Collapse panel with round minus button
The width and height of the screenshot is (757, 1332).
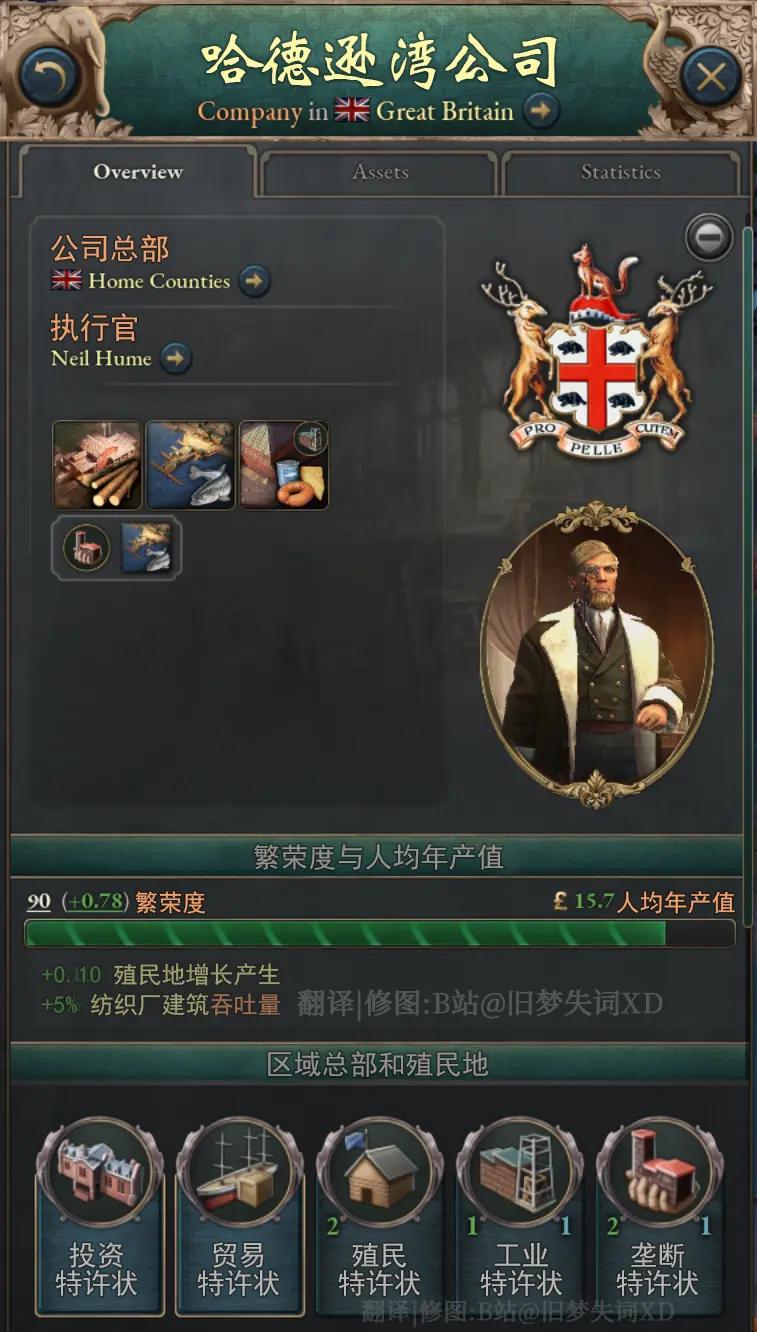708,238
